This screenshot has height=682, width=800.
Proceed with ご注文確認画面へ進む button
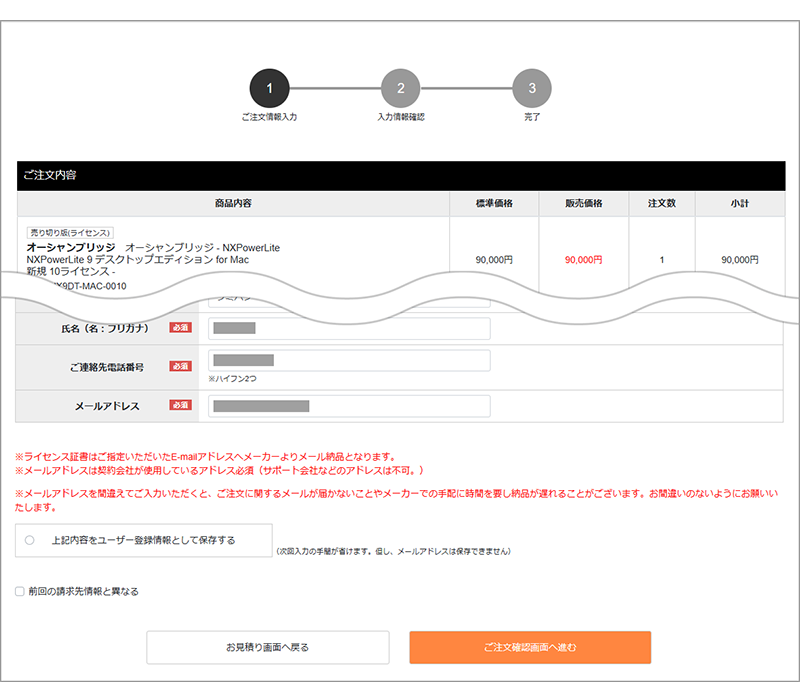530,647
